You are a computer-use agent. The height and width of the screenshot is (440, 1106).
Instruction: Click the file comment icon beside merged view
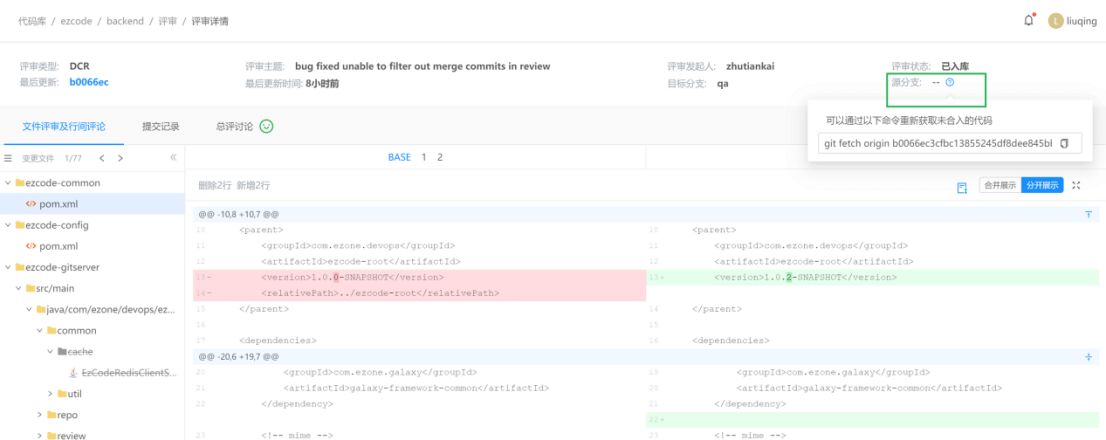961,187
